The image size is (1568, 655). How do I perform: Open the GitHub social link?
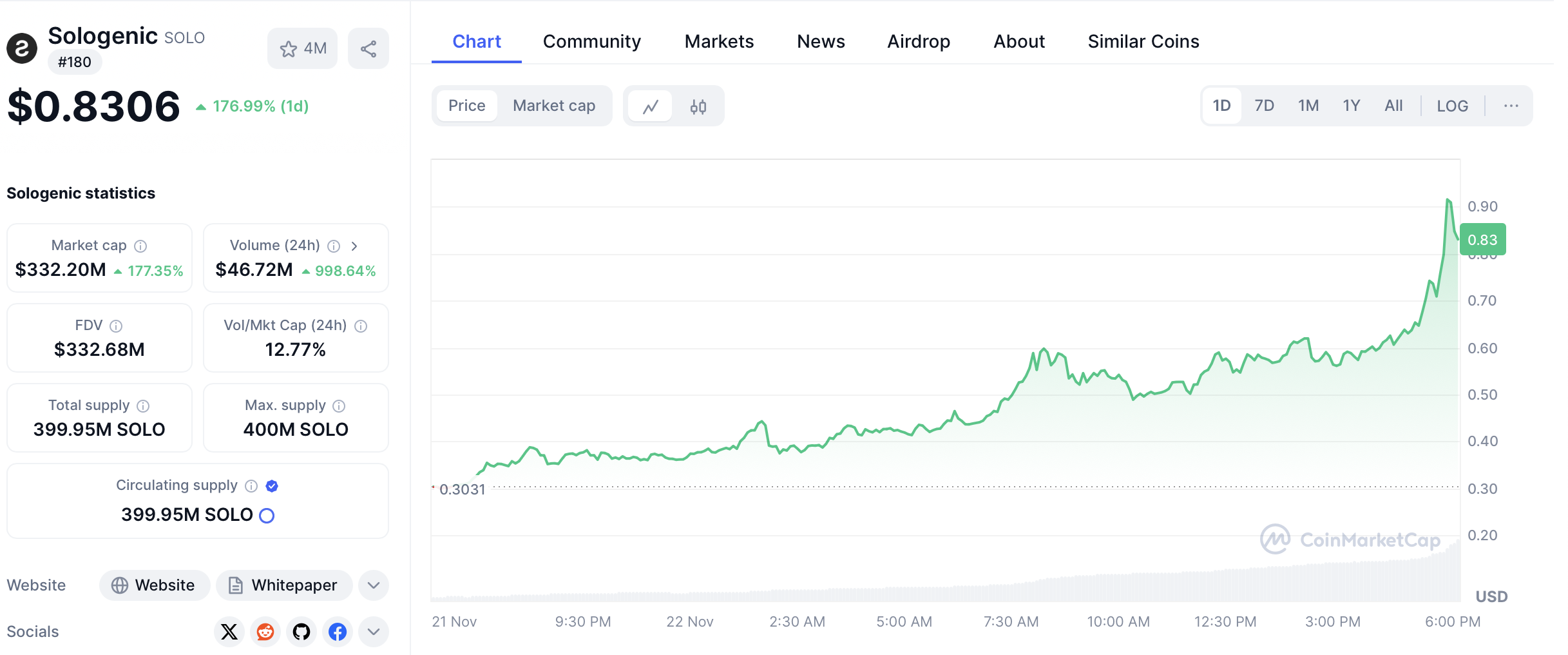(x=301, y=632)
